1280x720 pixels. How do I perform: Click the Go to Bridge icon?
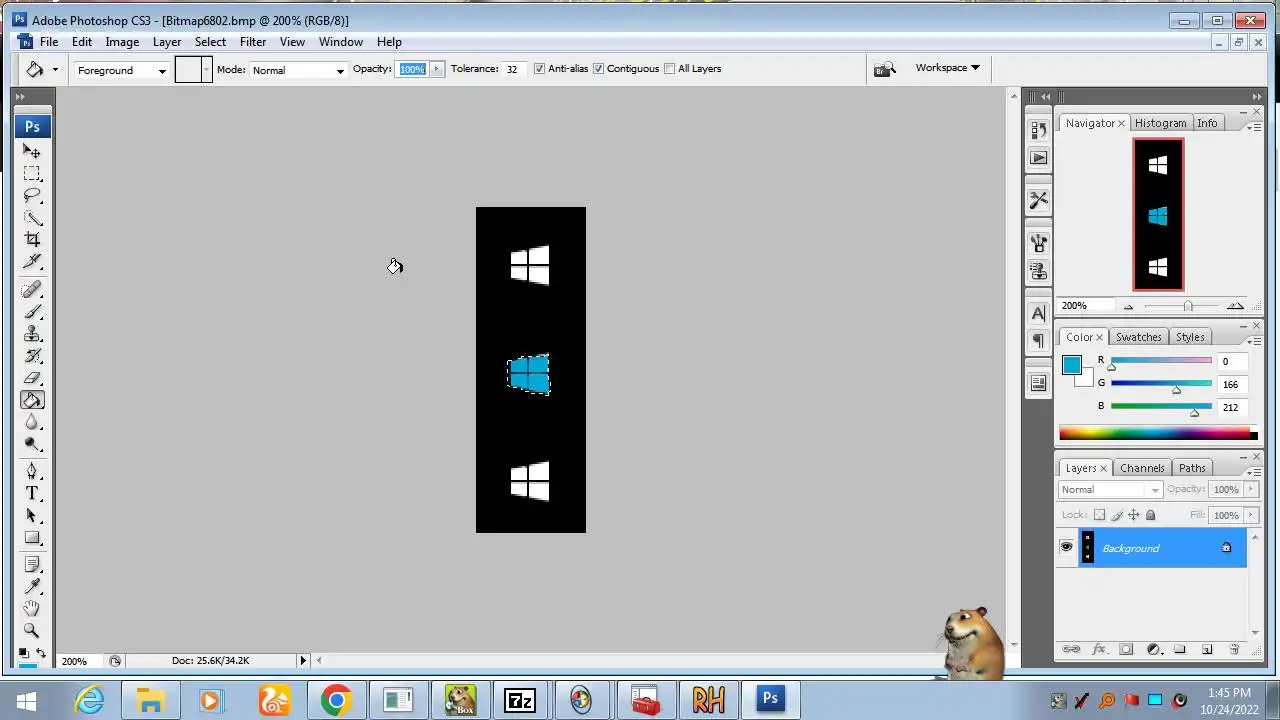[x=884, y=69]
